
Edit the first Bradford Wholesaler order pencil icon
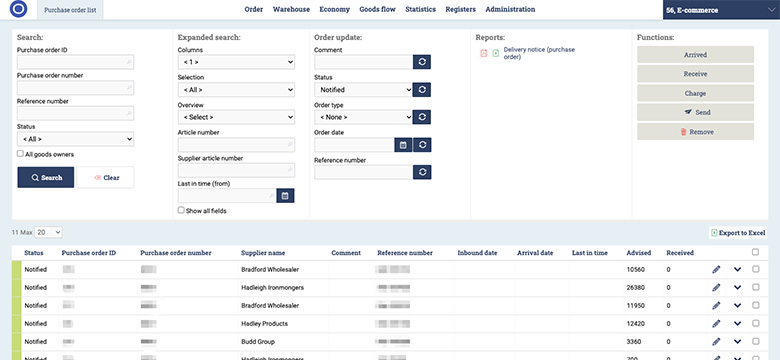click(x=716, y=270)
